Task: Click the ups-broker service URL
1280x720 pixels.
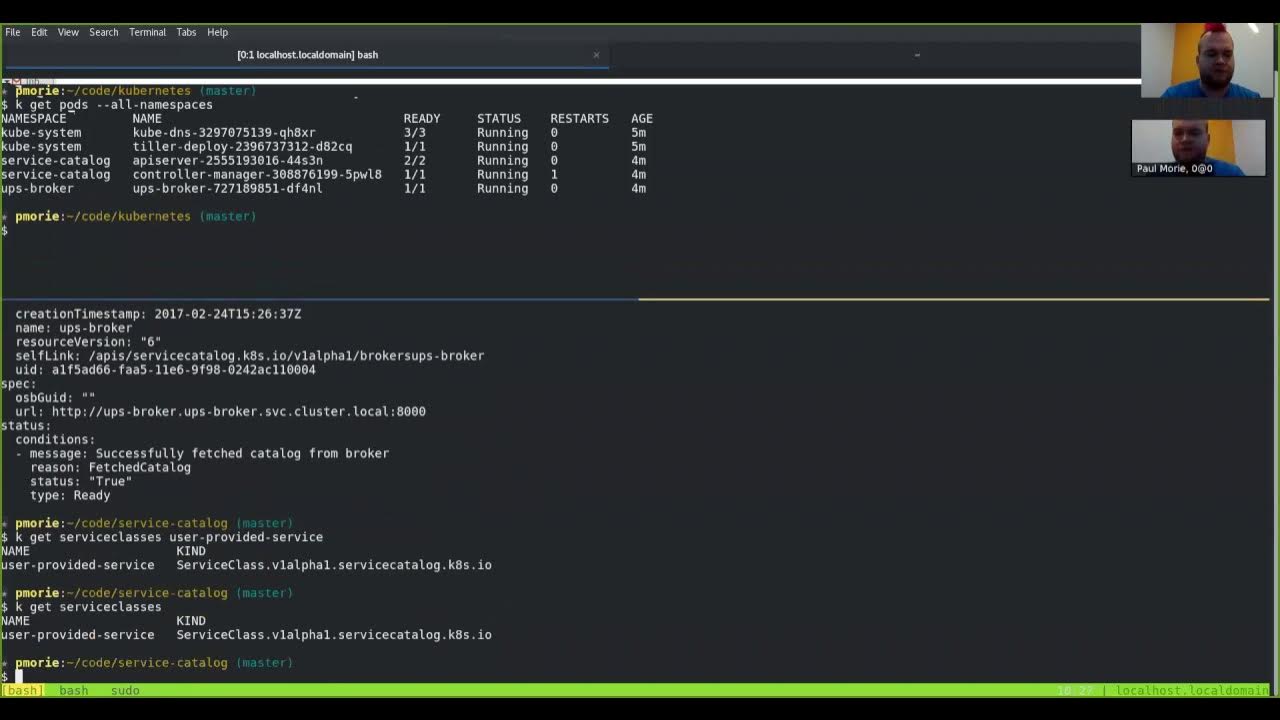Action: [279, 411]
